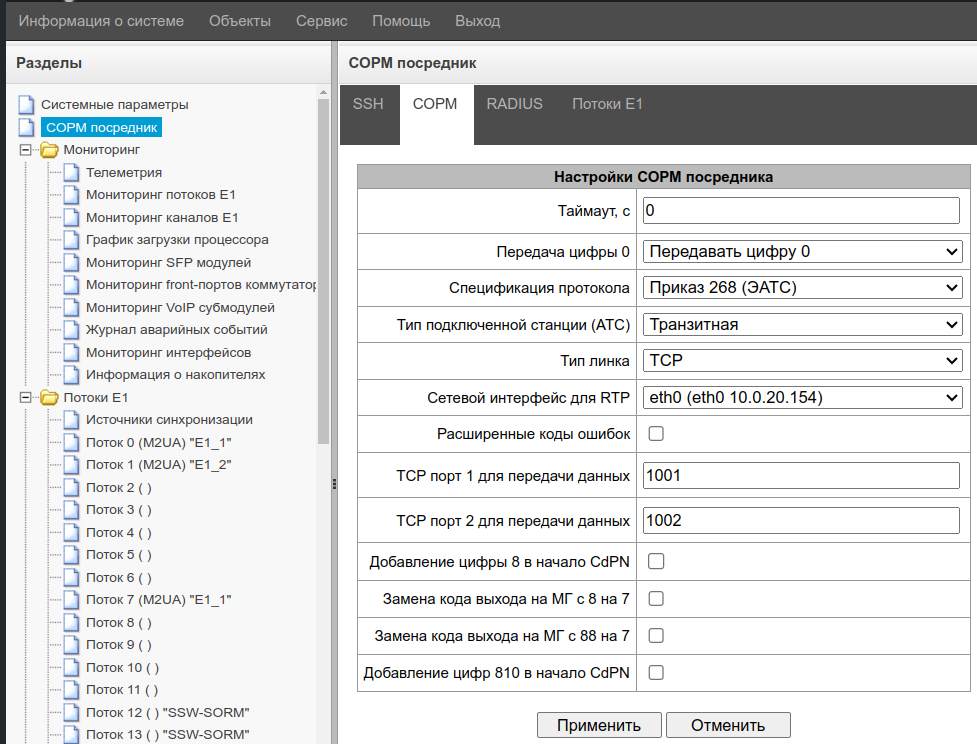The image size is (977, 744).
Task: Enable Расширенные коды ошибок checkbox
Action: pos(656,433)
